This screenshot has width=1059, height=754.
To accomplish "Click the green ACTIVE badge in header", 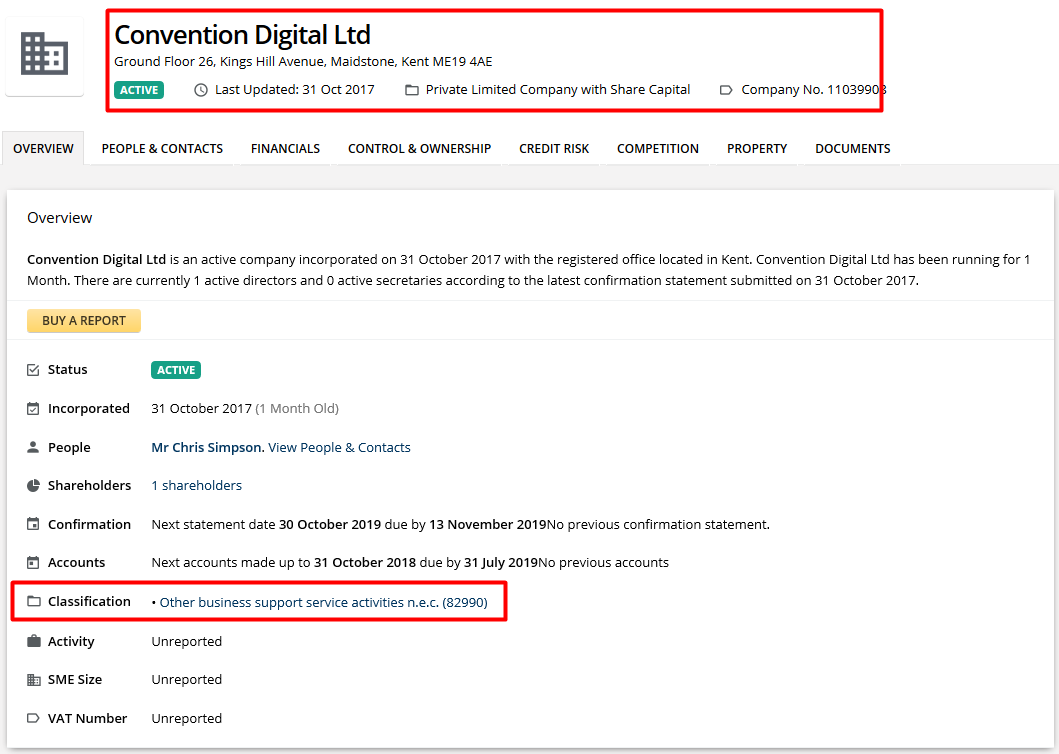I will (x=139, y=90).
